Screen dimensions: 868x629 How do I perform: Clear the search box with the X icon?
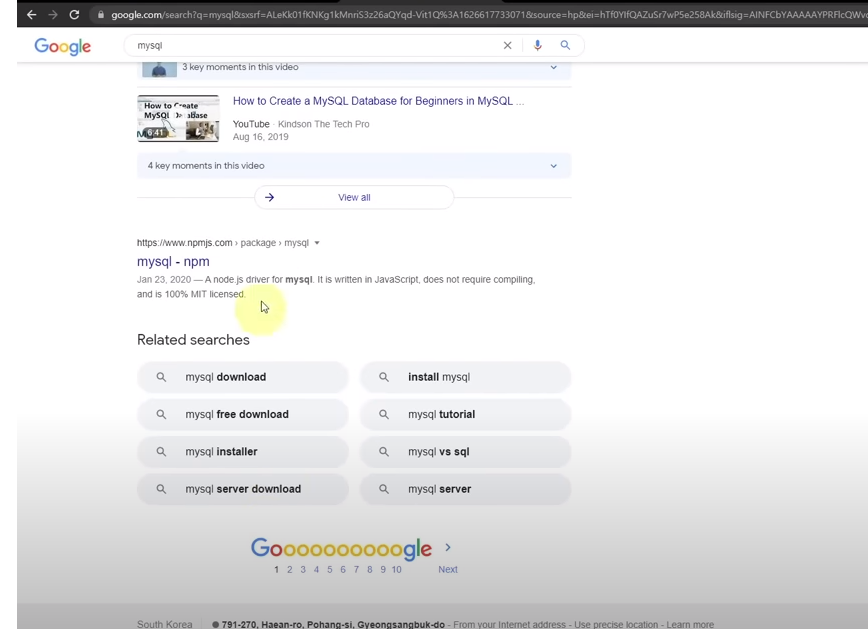[x=508, y=45]
